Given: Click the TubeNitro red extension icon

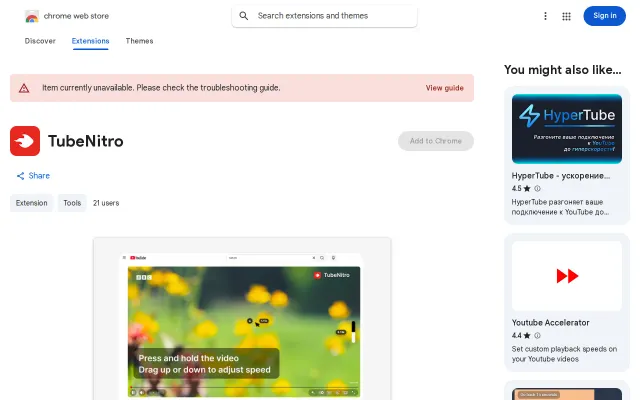Looking at the screenshot, I should (25, 141).
